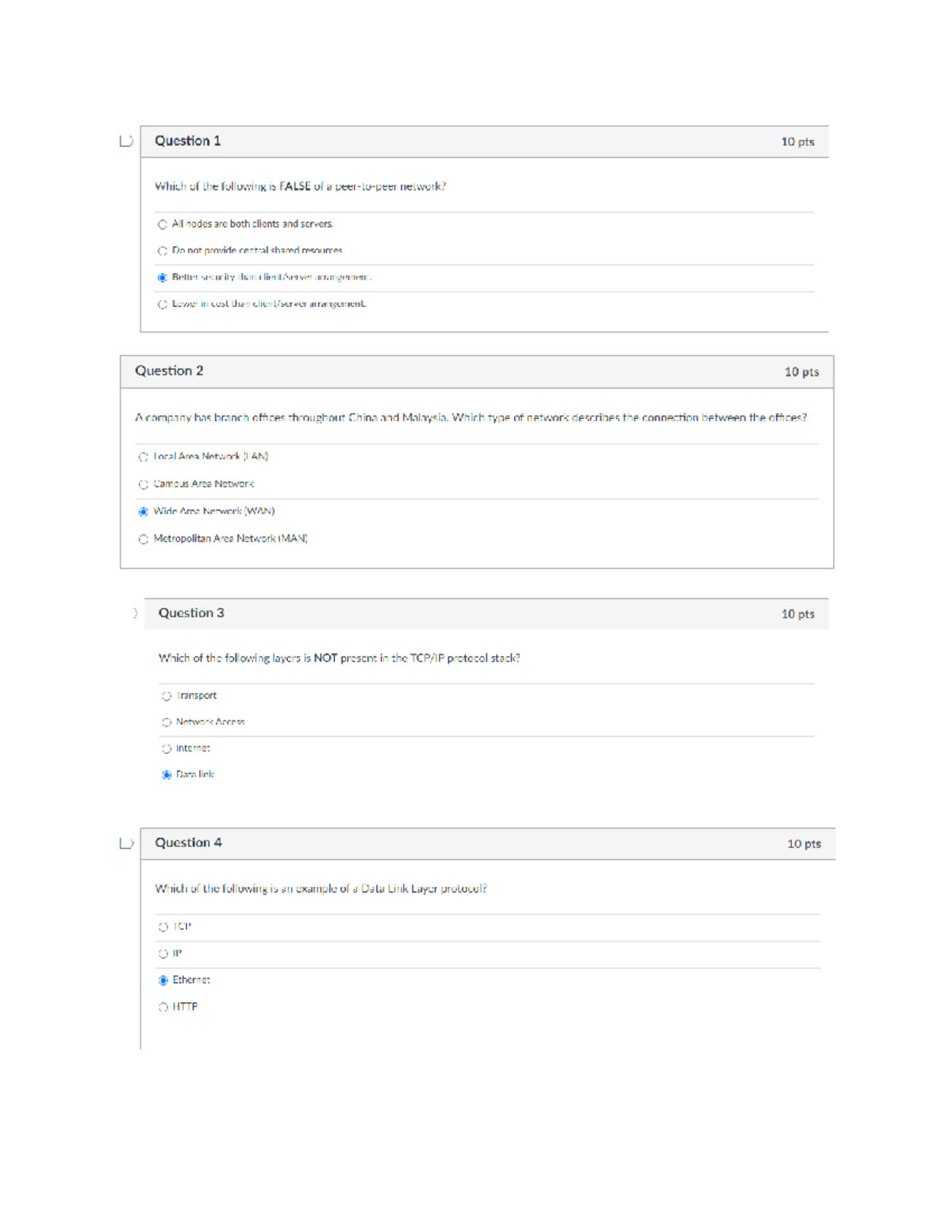Select the Internet layer radio button

(167, 748)
